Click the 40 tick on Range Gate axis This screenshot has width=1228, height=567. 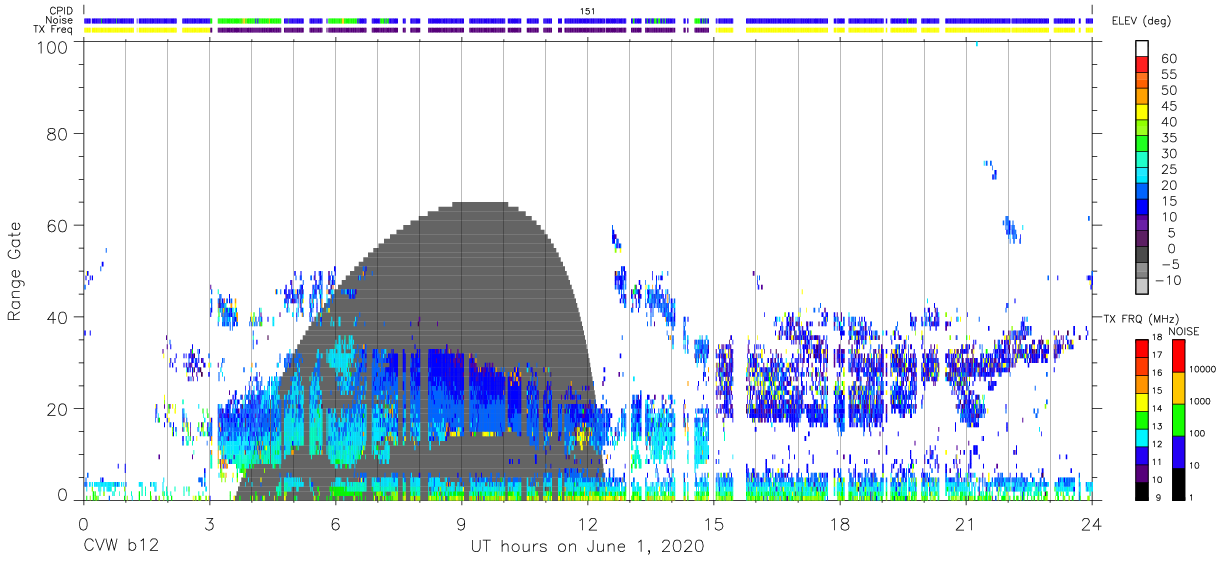tap(58, 317)
